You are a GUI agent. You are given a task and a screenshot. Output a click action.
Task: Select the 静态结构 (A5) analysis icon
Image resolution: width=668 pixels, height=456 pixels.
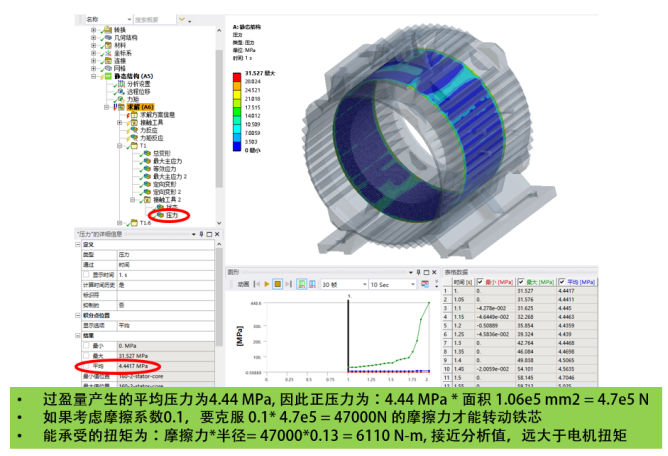pos(108,76)
